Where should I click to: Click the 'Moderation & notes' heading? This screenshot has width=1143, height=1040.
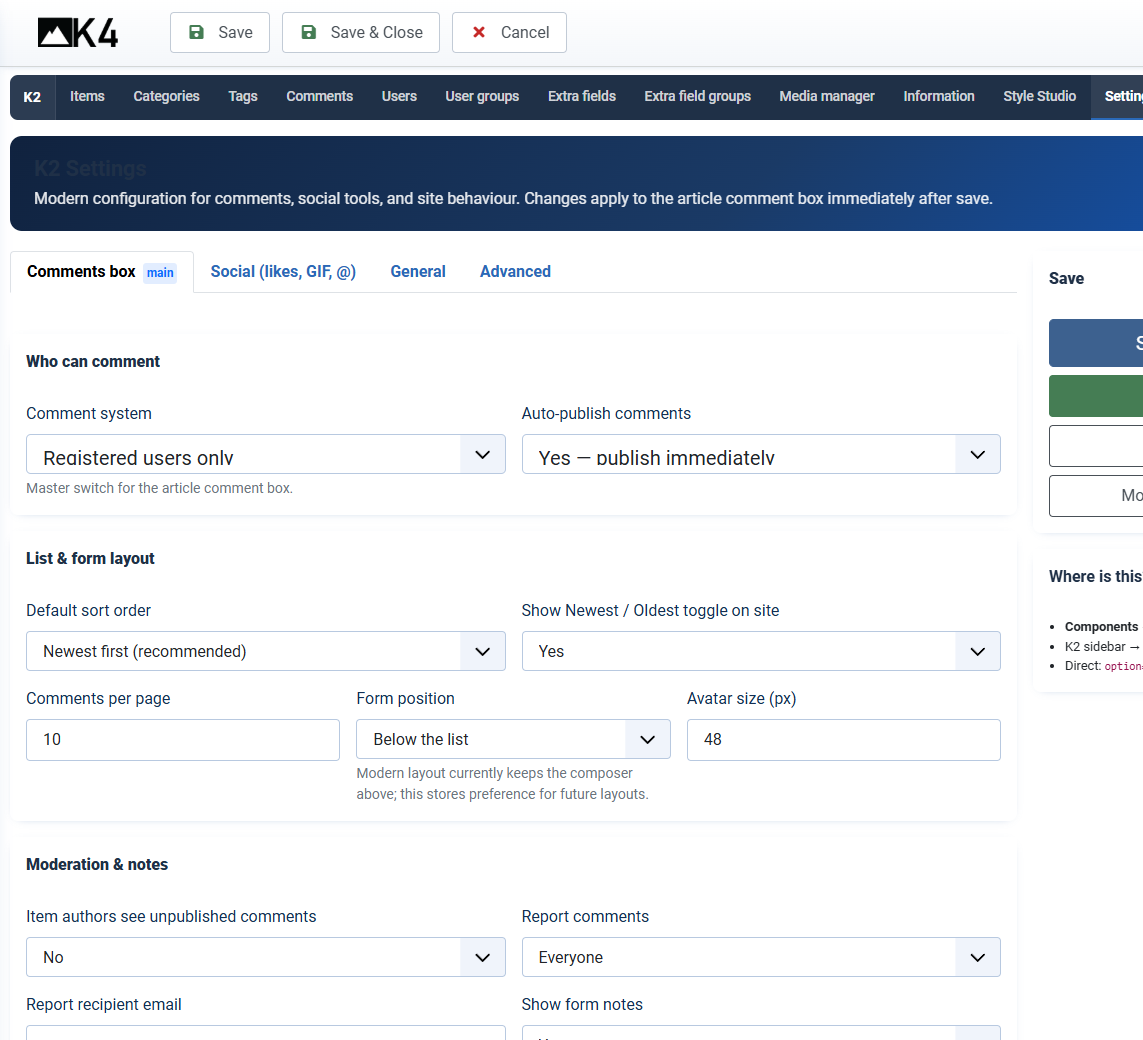coord(97,864)
